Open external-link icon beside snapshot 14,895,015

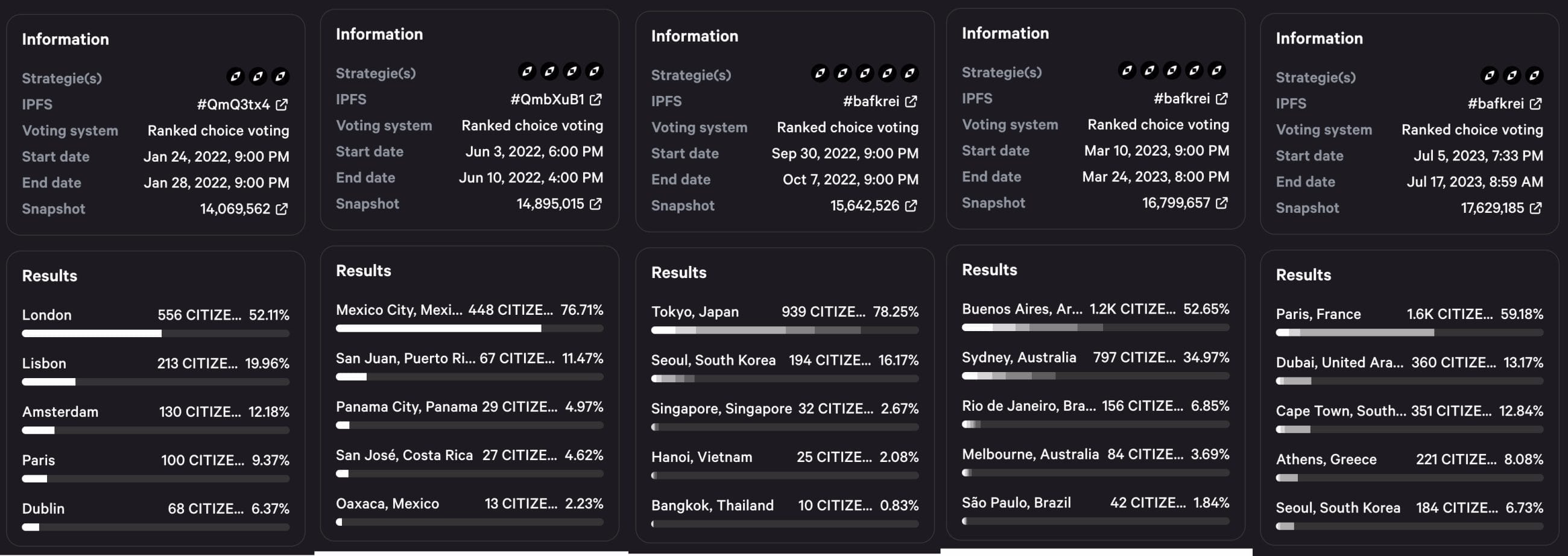click(595, 204)
